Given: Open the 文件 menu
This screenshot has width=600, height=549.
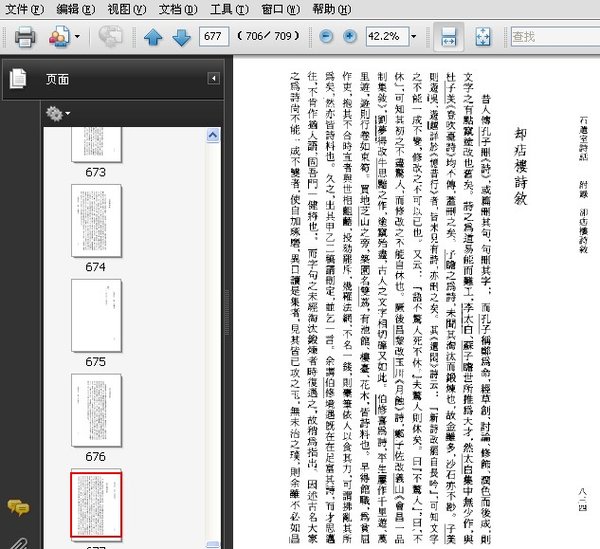Looking at the screenshot, I should pyautogui.click(x=24, y=9).
